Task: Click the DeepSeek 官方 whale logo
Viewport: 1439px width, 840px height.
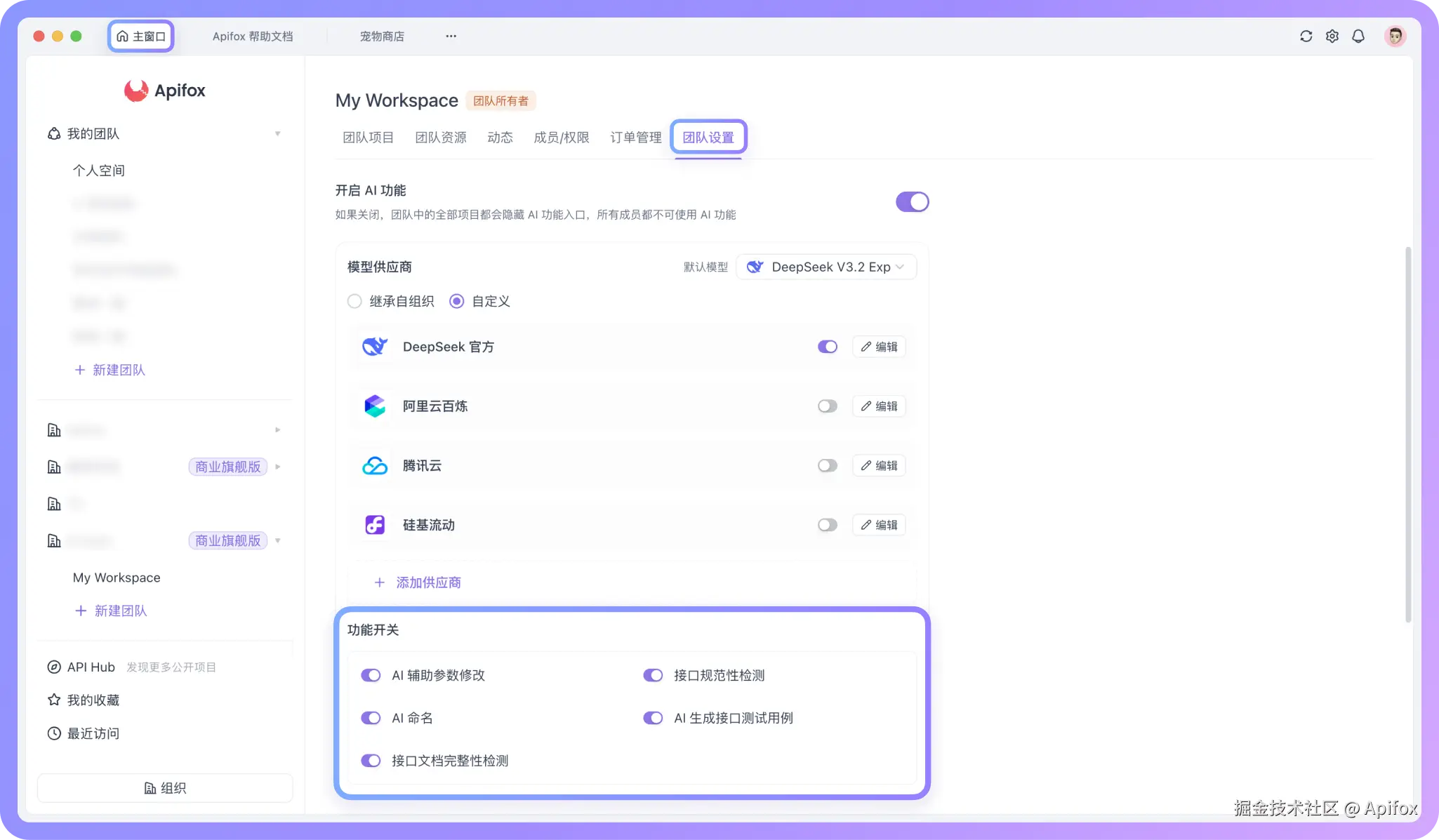Action: (x=375, y=347)
